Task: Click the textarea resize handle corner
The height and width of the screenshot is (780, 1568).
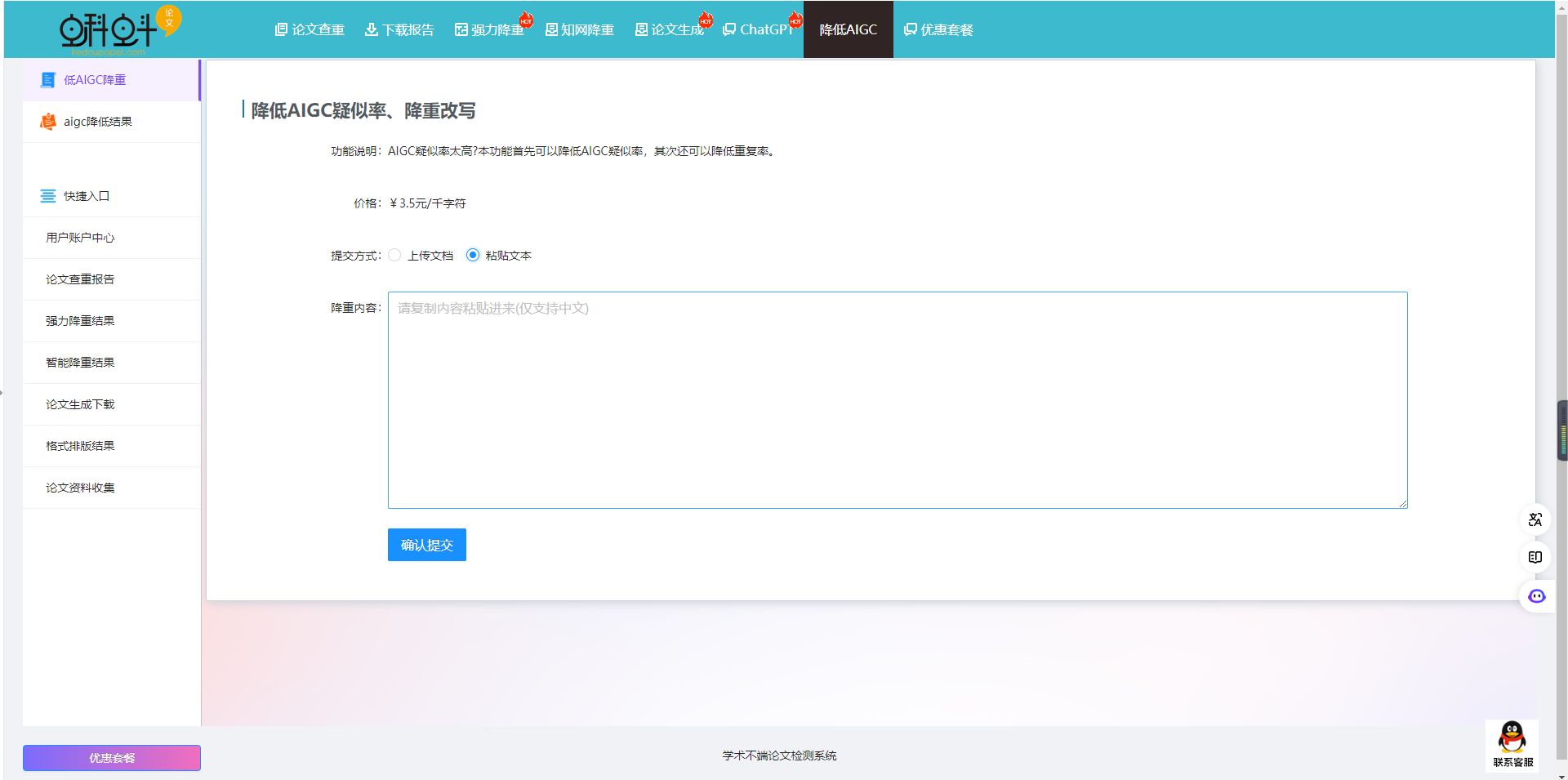Action: tap(1403, 504)
